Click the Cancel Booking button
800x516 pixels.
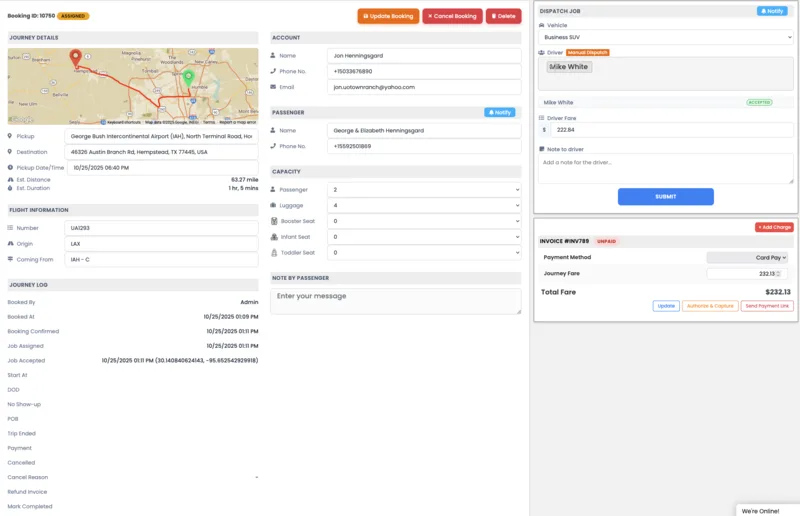coord(452,16)
